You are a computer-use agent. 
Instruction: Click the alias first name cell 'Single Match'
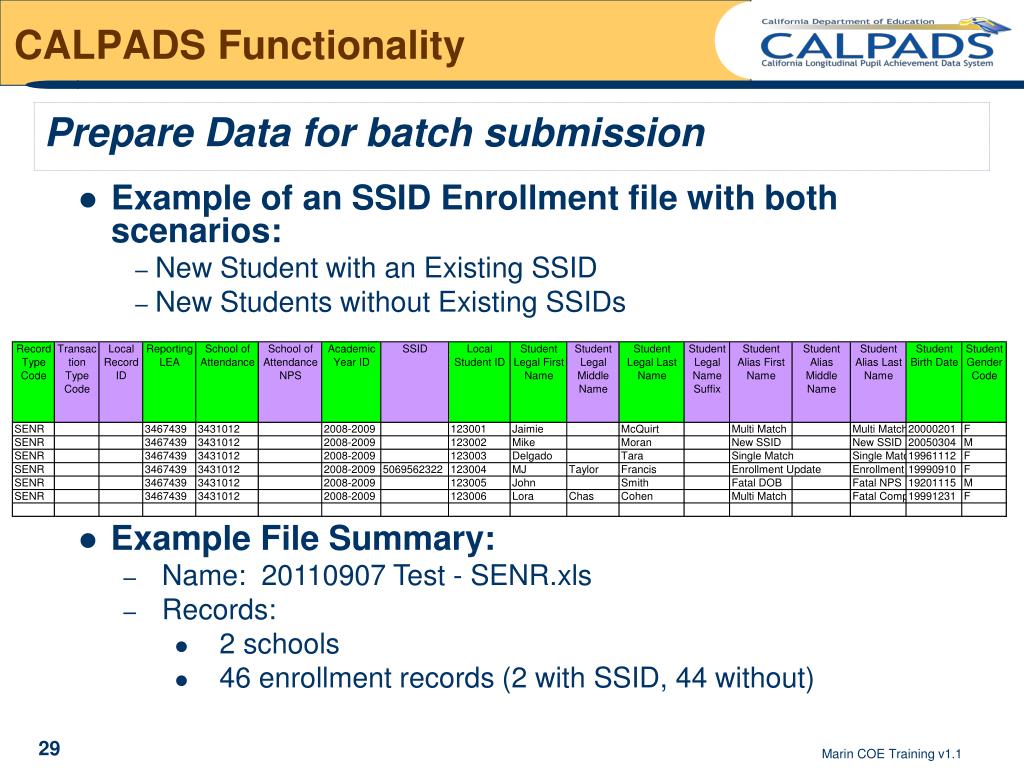762,456
